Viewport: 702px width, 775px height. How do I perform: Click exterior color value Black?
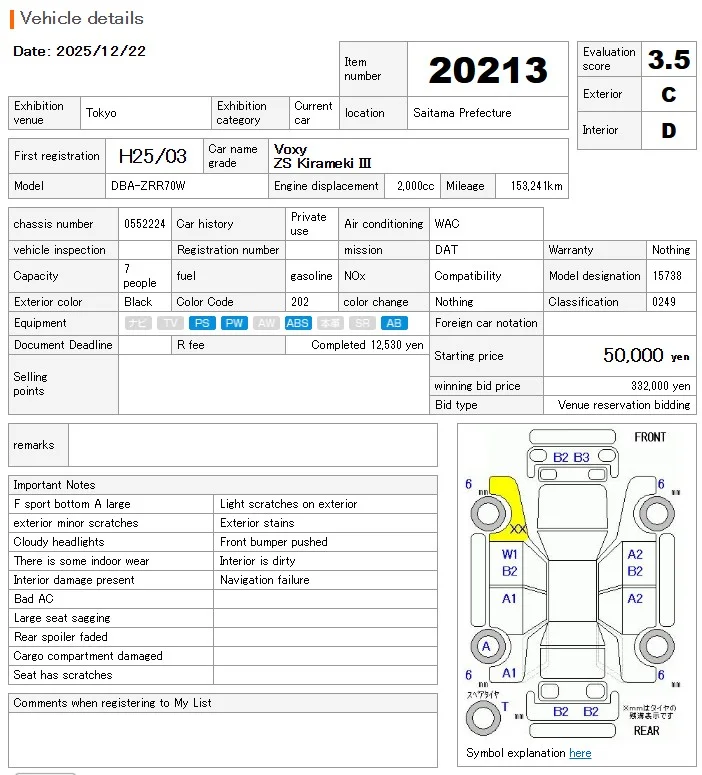coord(138,302)
